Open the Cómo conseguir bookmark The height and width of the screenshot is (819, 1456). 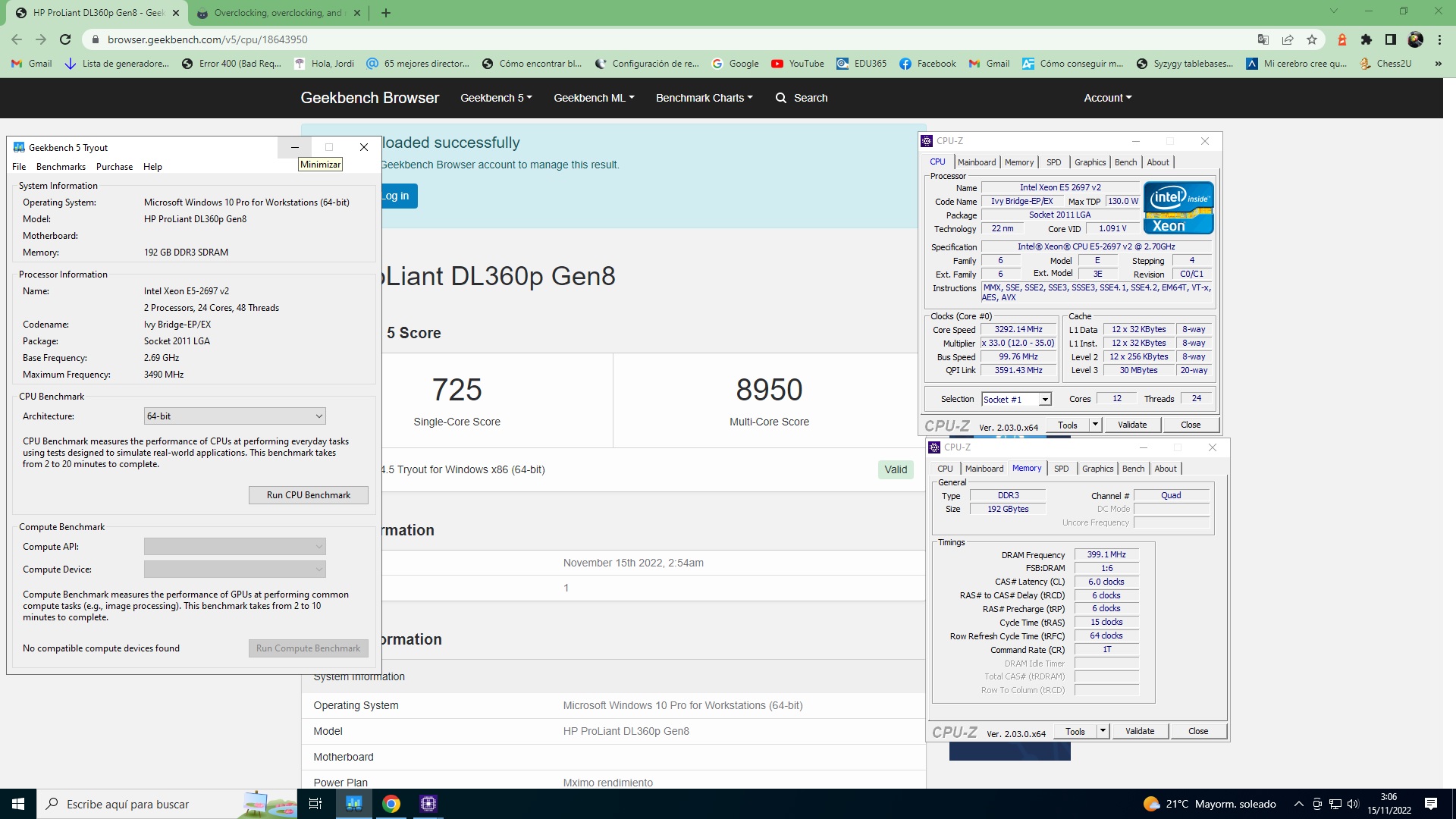tap(1073, 64)
